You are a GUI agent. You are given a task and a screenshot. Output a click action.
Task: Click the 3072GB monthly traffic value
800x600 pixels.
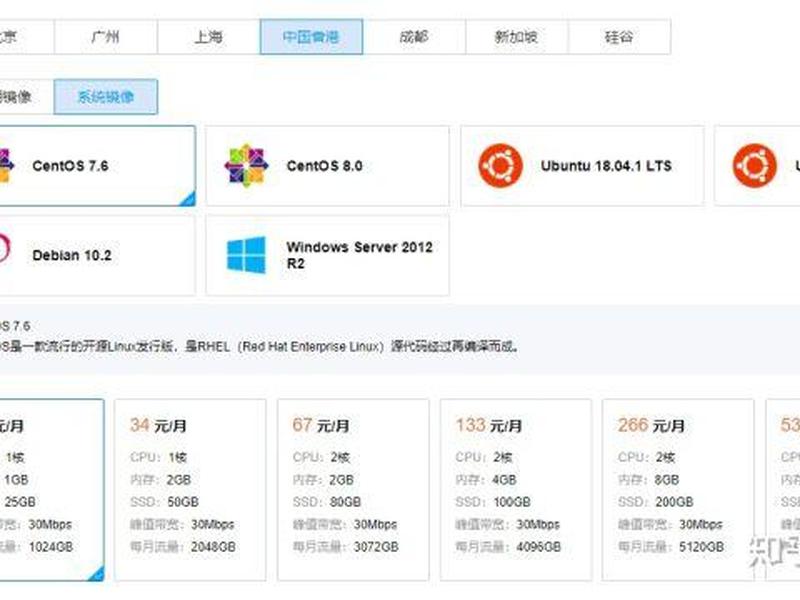coord(376,547)
